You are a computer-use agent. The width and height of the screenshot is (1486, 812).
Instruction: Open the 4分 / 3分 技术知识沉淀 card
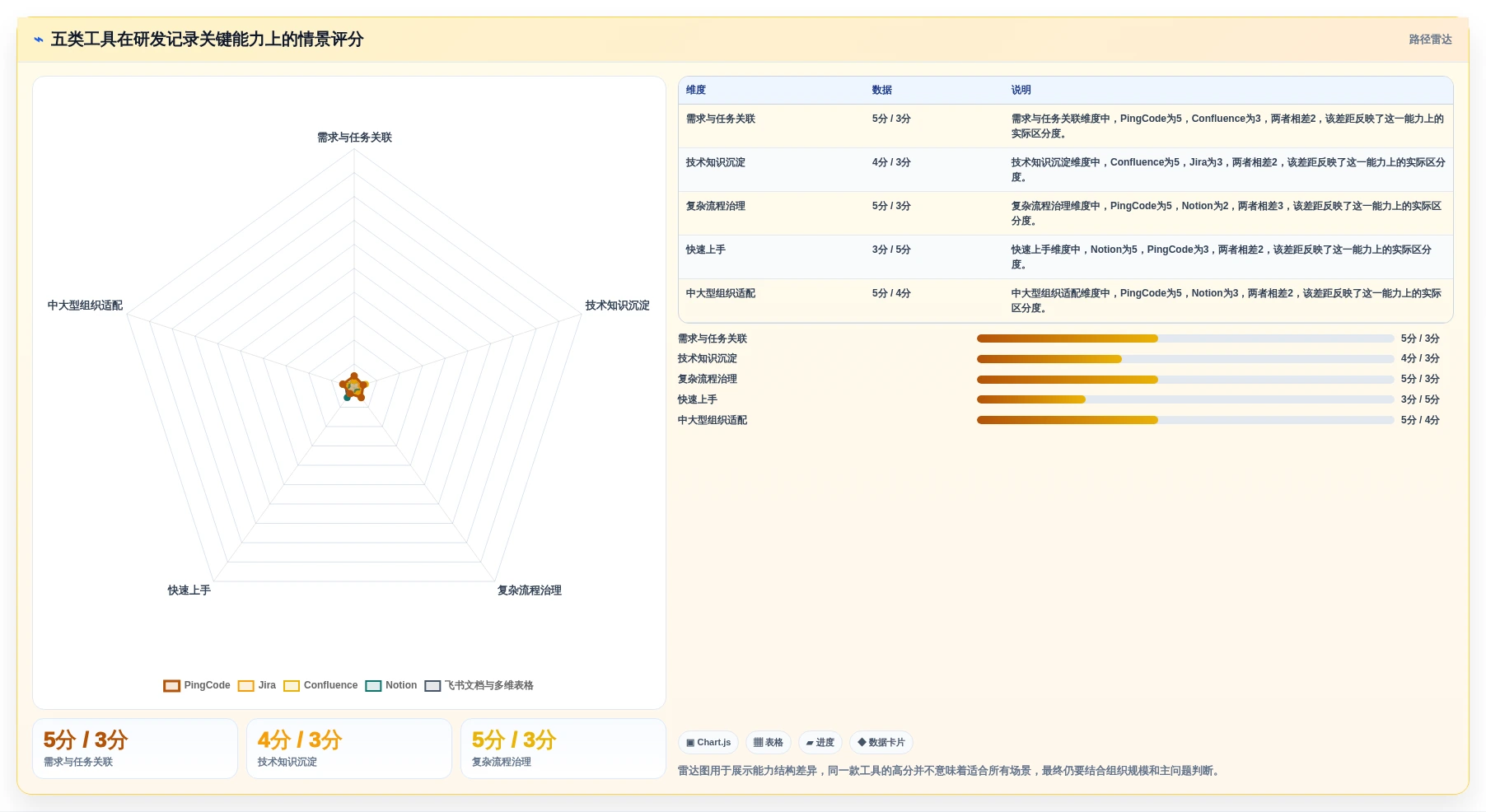point(349,749)
